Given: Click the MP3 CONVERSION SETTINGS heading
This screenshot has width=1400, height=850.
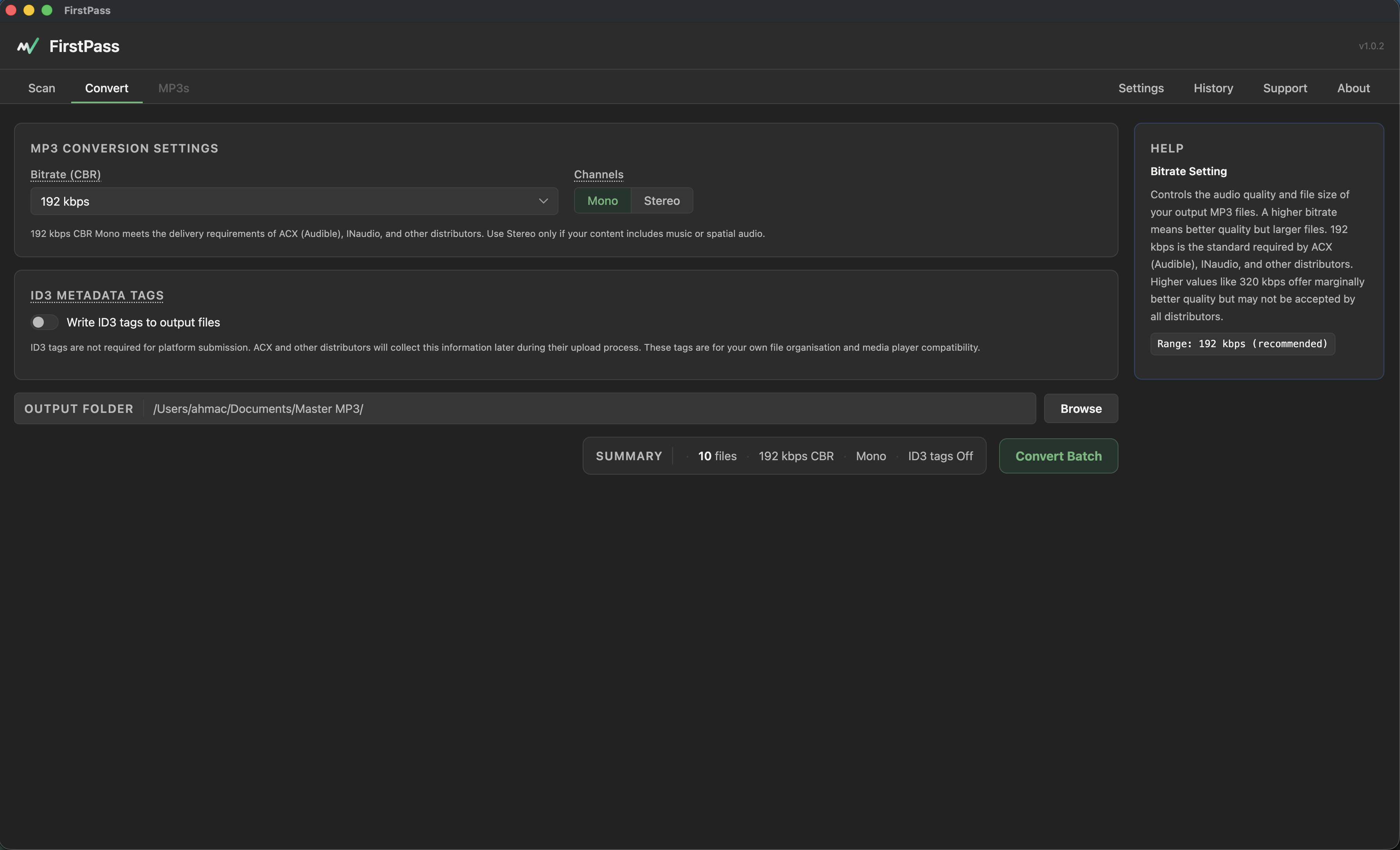Looking at the screenshot, I should pyautogui.click(x=124, y=148).
